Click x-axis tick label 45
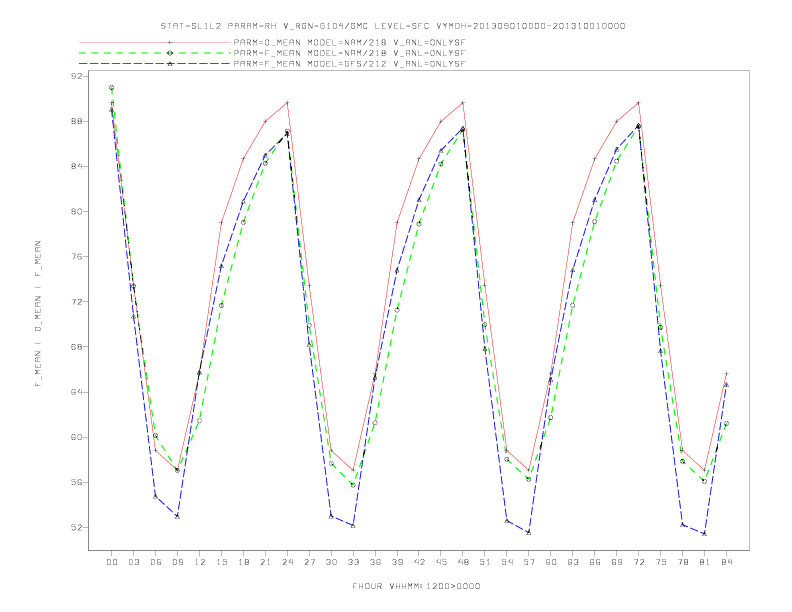This screenshot has width=792, height=612. click(441, 562)
